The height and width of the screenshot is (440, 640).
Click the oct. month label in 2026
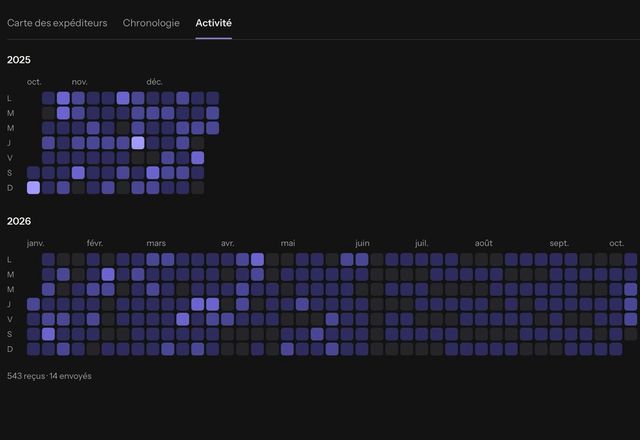(616, 243)
